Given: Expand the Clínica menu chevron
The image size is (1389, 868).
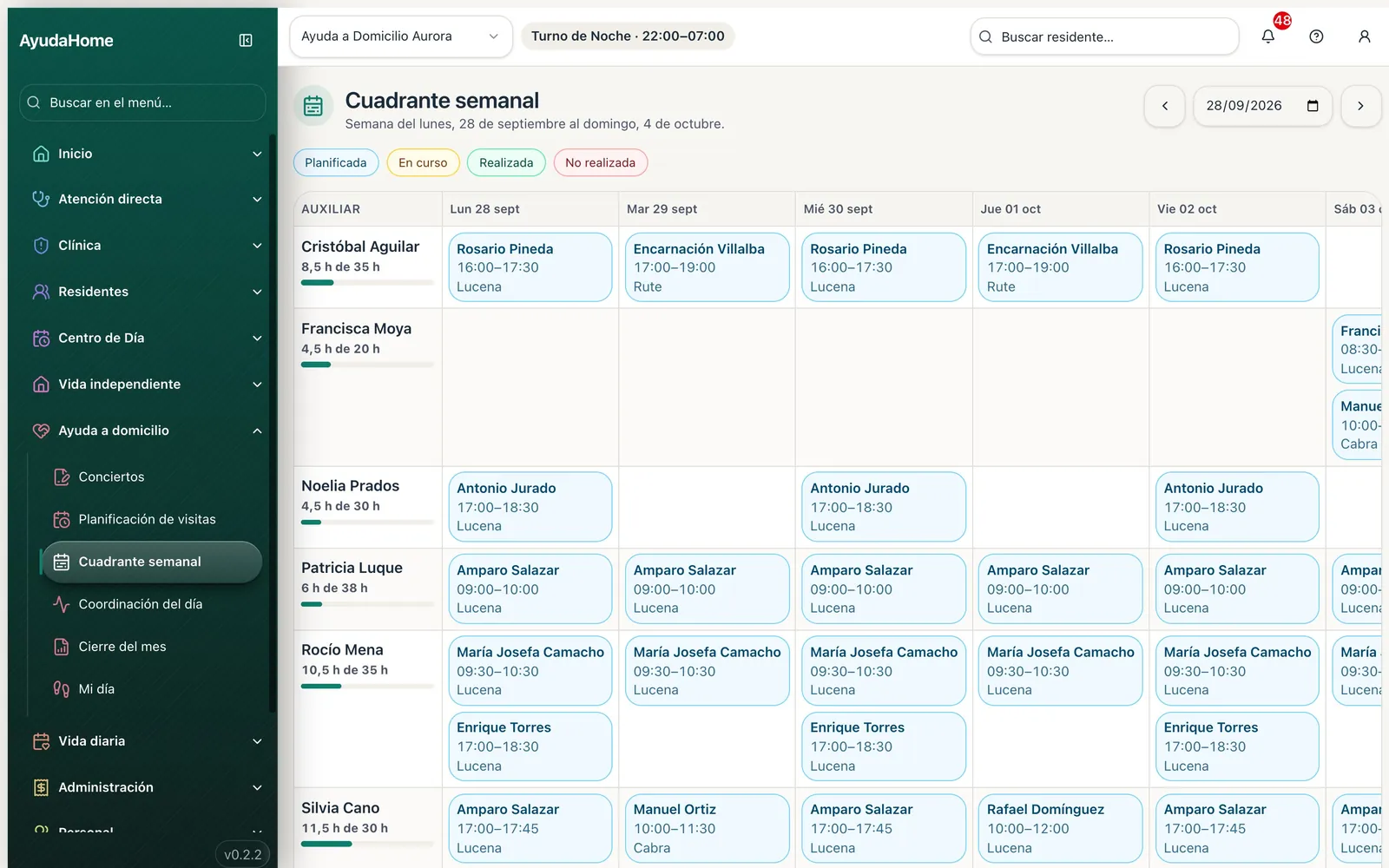Looking at the screenshot, I should 257,246.
